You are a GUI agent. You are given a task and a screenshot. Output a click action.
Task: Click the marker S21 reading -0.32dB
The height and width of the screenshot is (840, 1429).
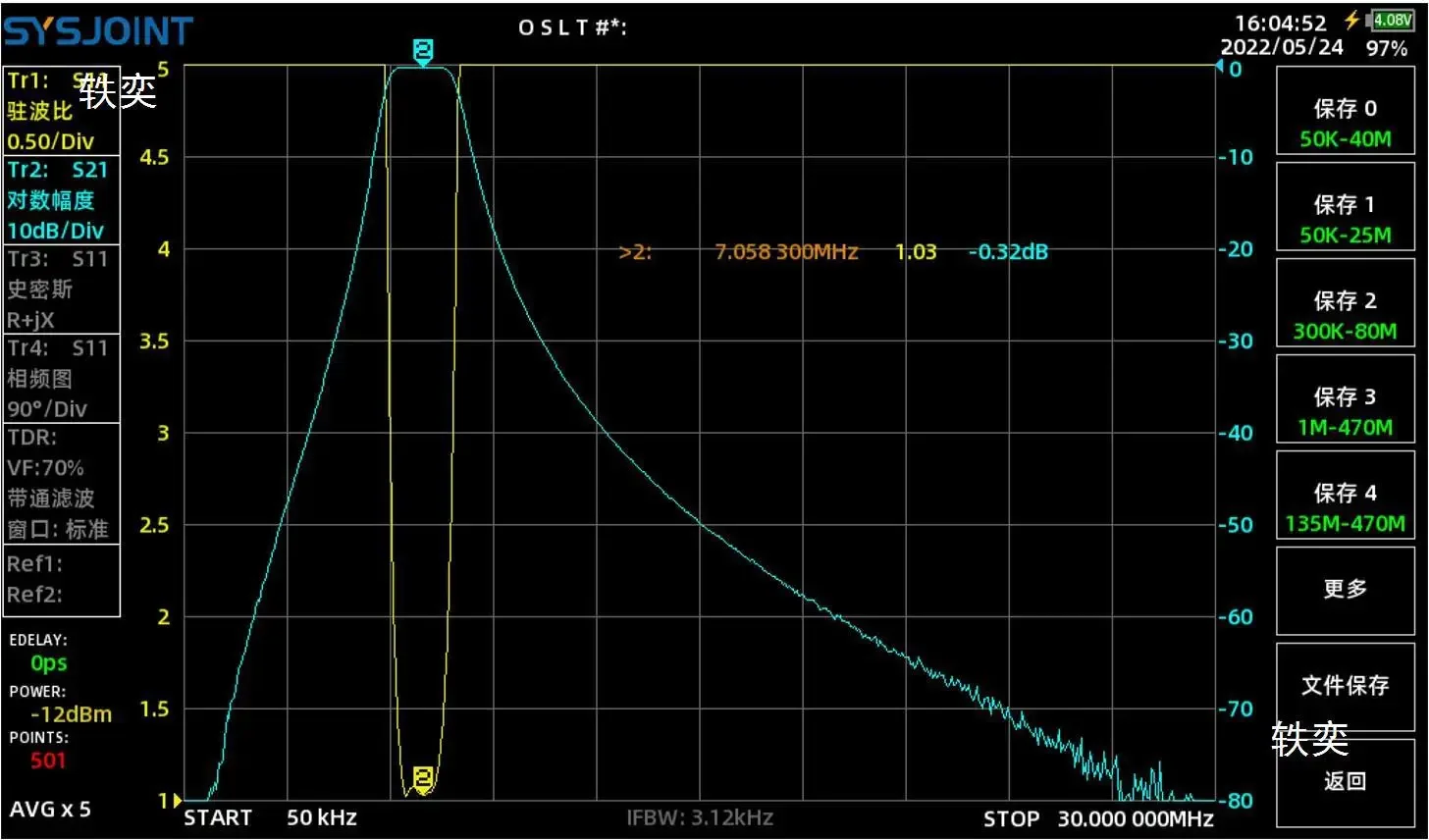point(1008,252)
